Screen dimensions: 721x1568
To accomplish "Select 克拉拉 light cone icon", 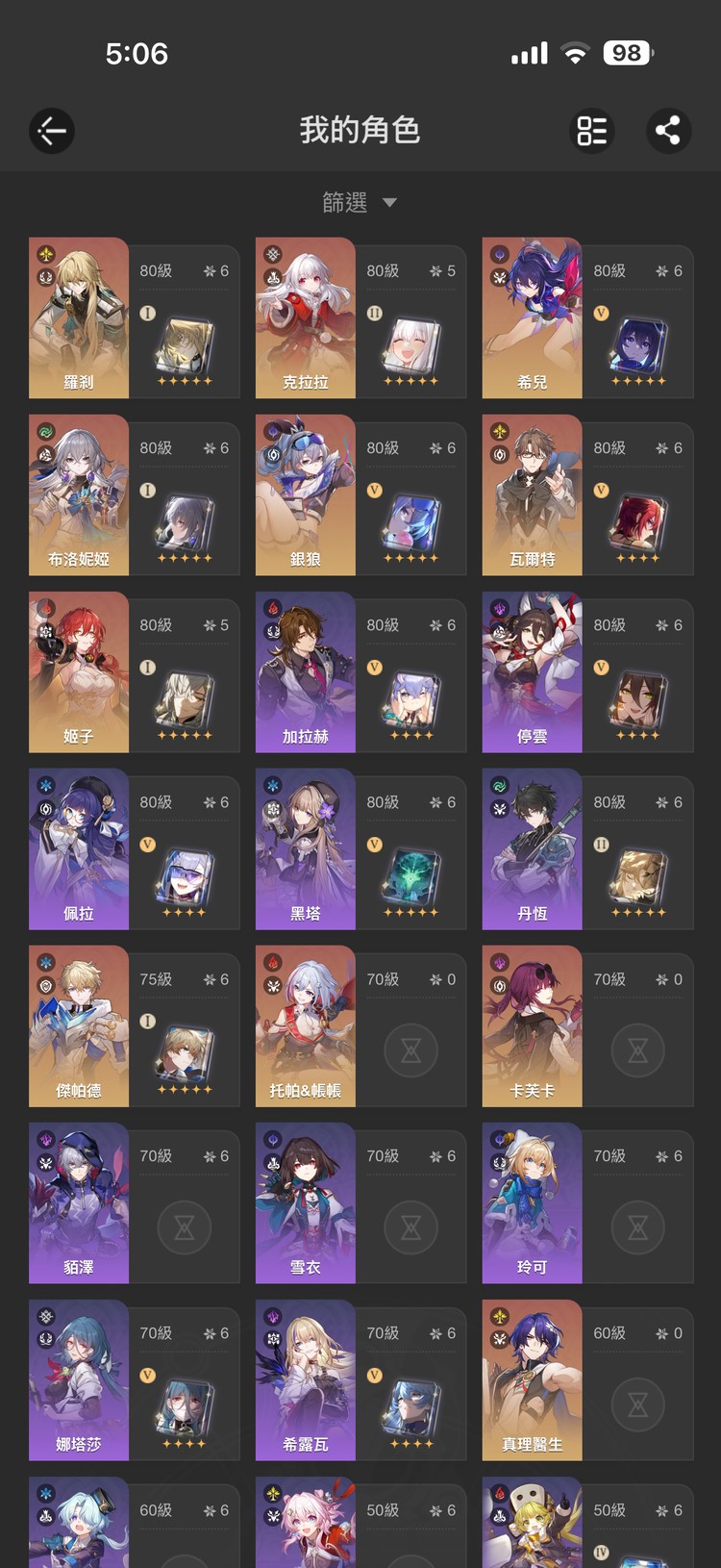I will click(410, 348).
